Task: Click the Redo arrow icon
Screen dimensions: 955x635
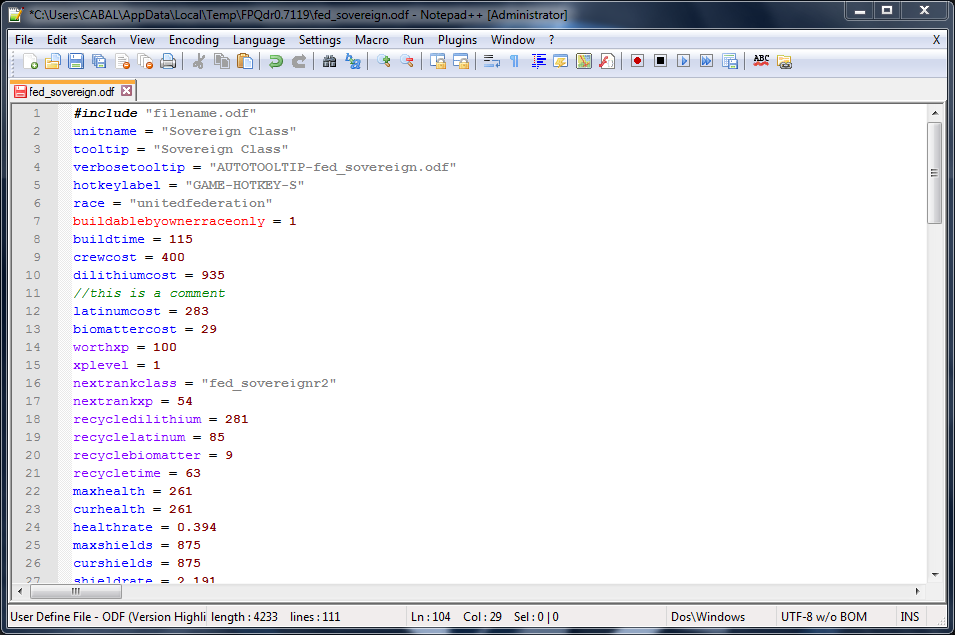Action: click(x=298, y=61)
